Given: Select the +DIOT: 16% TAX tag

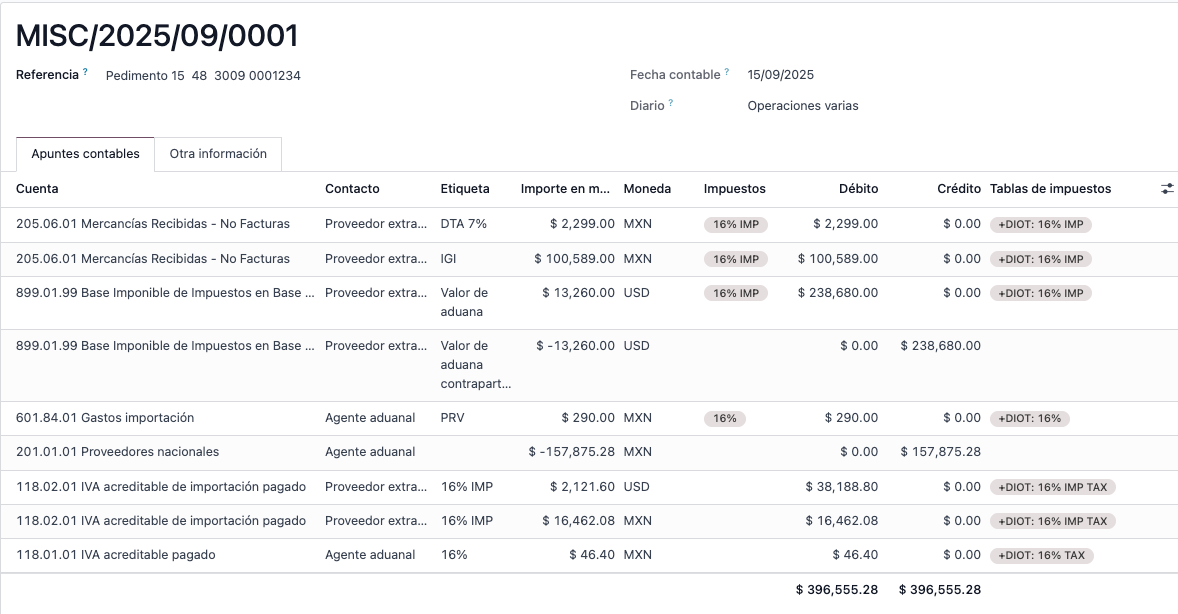Looking at the screenshot, I should [x=1041, y=555].
